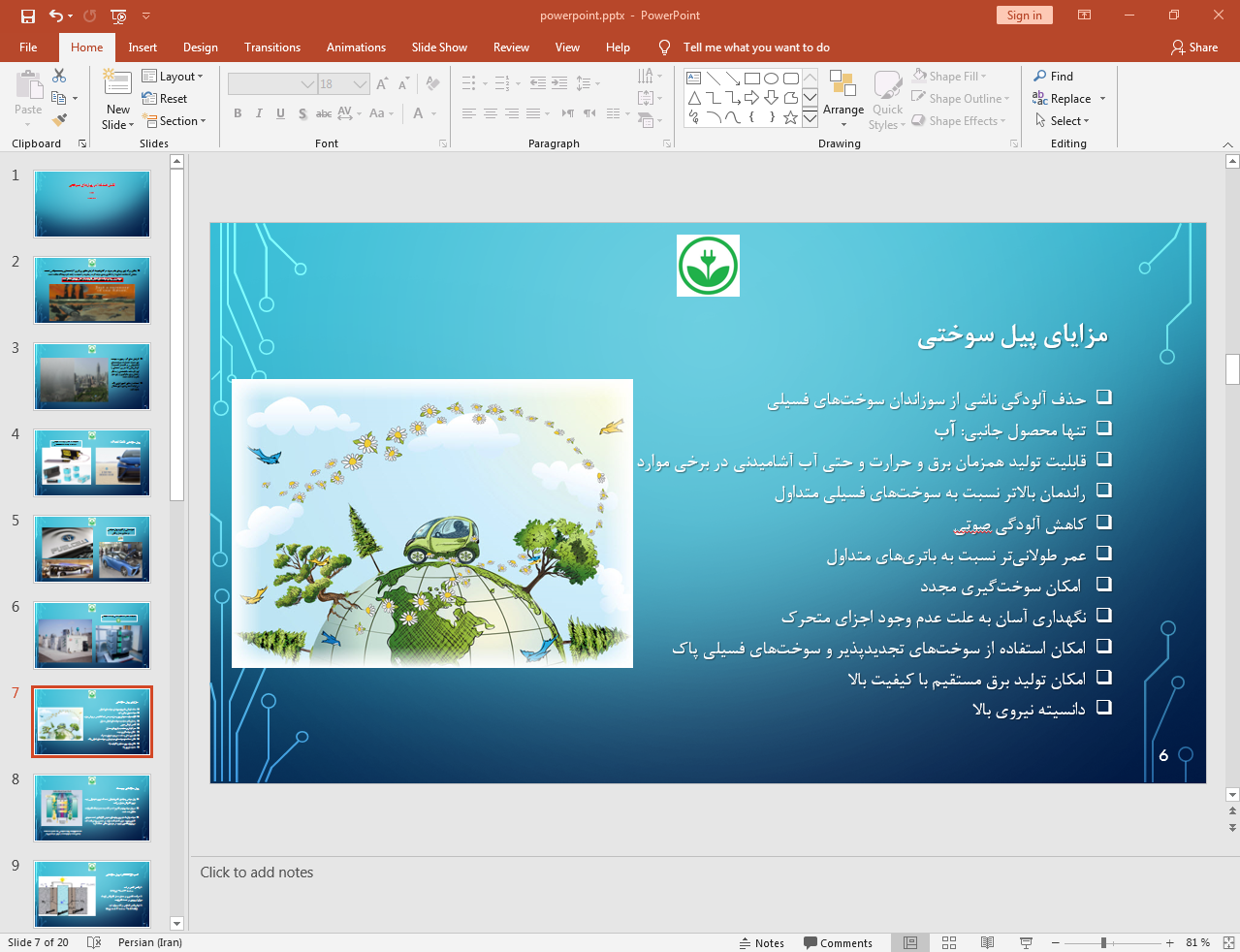Viewport: 1240px width, 952px height.
Task: Switch to the Insert tab
Action: (x=143, y=47)
